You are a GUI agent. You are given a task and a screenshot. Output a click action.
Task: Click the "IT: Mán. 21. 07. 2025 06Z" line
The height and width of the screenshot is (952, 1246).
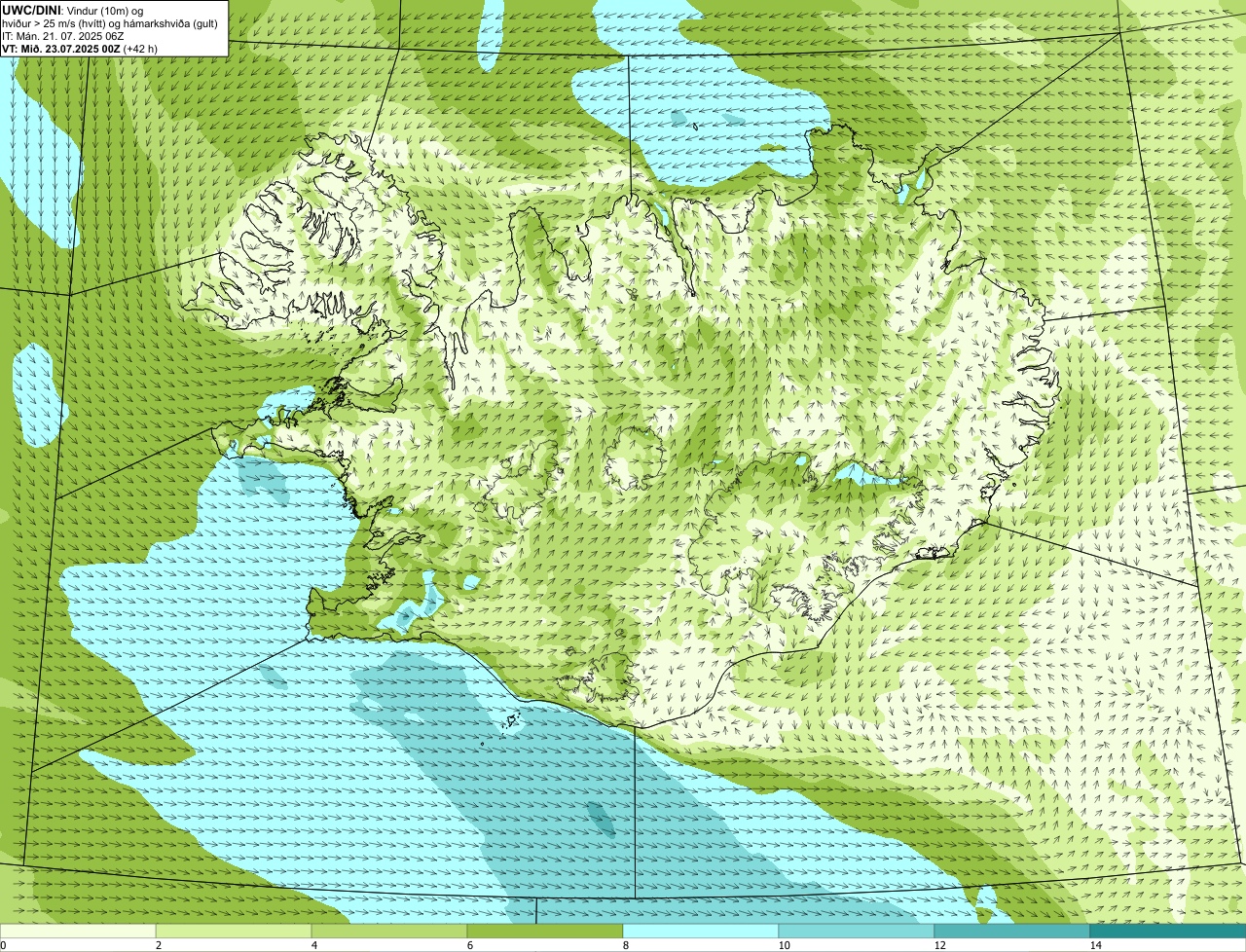65,36
